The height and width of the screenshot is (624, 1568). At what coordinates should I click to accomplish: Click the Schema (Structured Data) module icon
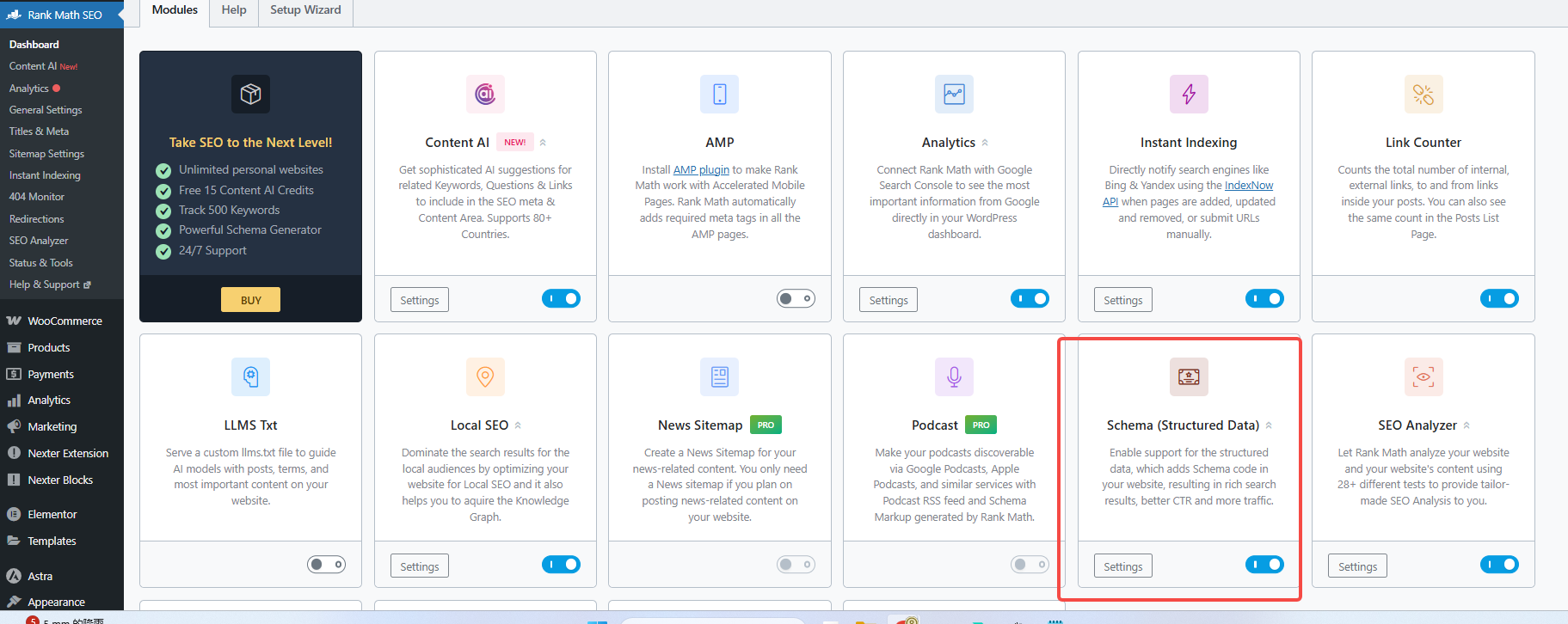[x=1189, y=376]
